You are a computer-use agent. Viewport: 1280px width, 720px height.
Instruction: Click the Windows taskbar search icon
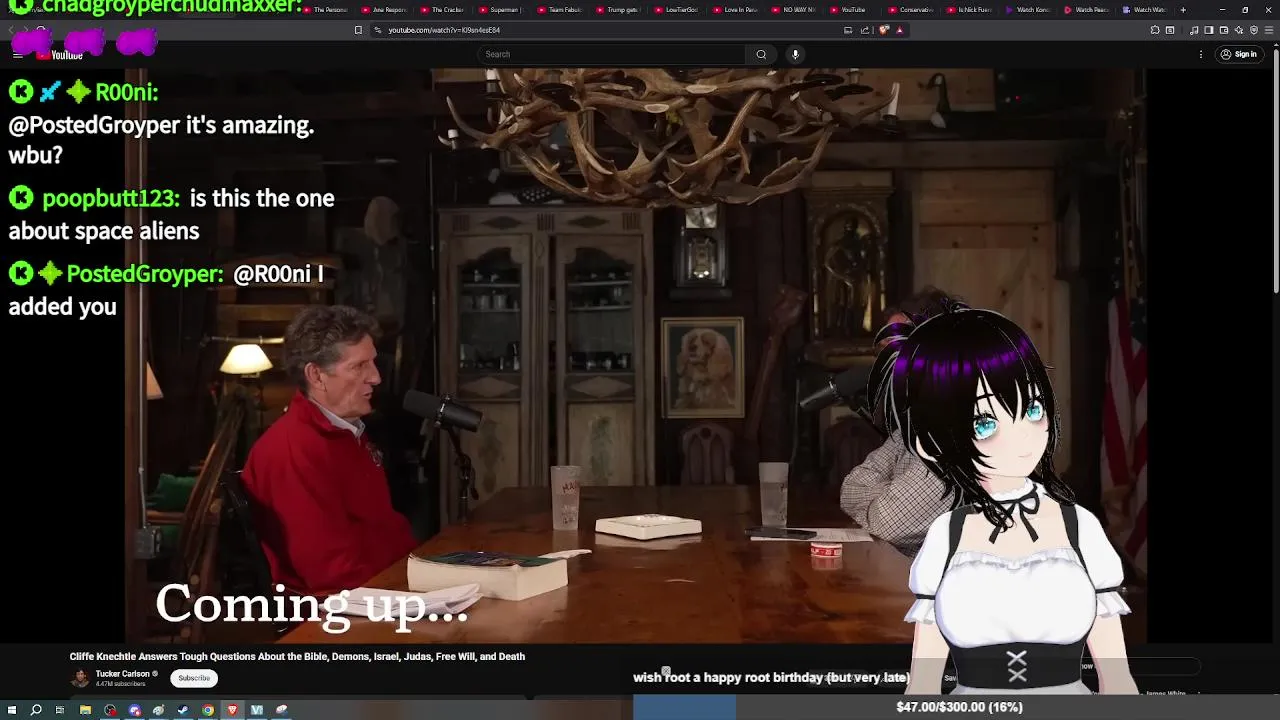click(36, 710)
